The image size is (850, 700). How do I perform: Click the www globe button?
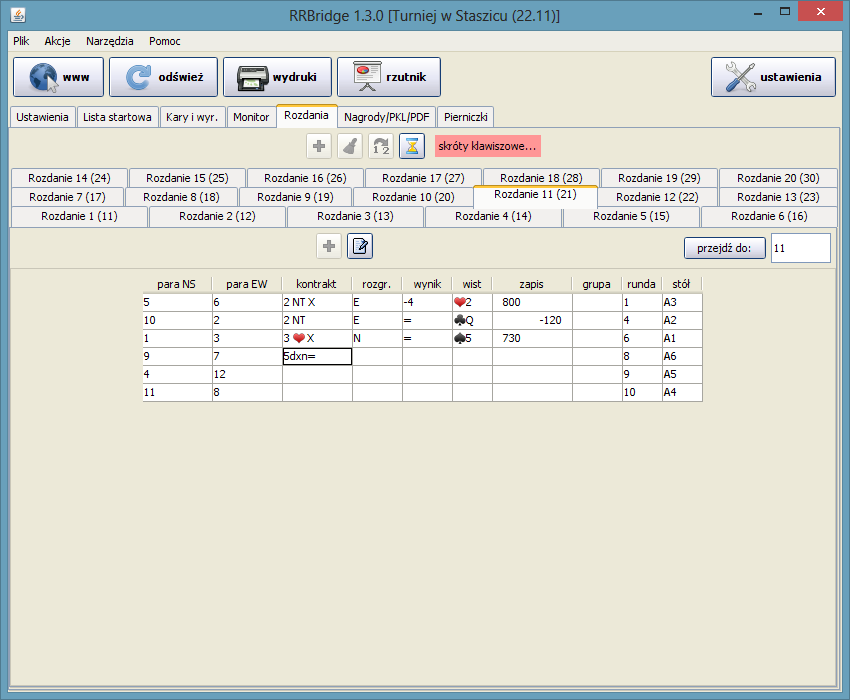(58, 77)
